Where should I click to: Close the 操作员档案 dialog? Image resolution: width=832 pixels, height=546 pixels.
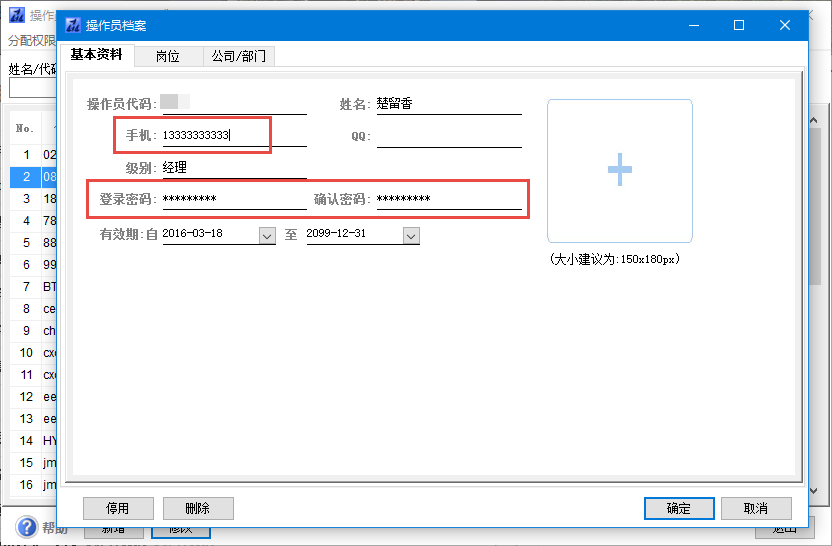click(x=786, y=25)
